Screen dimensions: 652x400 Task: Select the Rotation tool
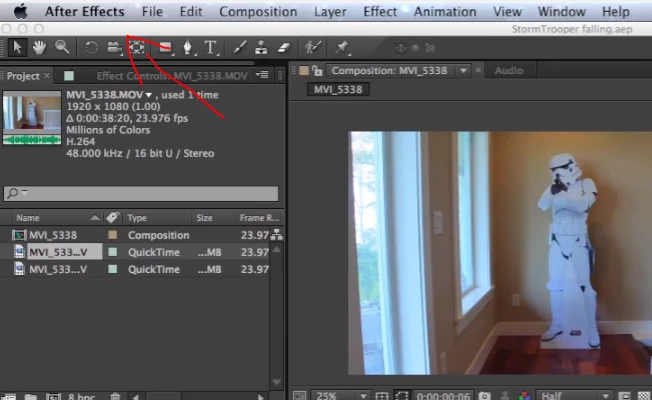(91, 47)
